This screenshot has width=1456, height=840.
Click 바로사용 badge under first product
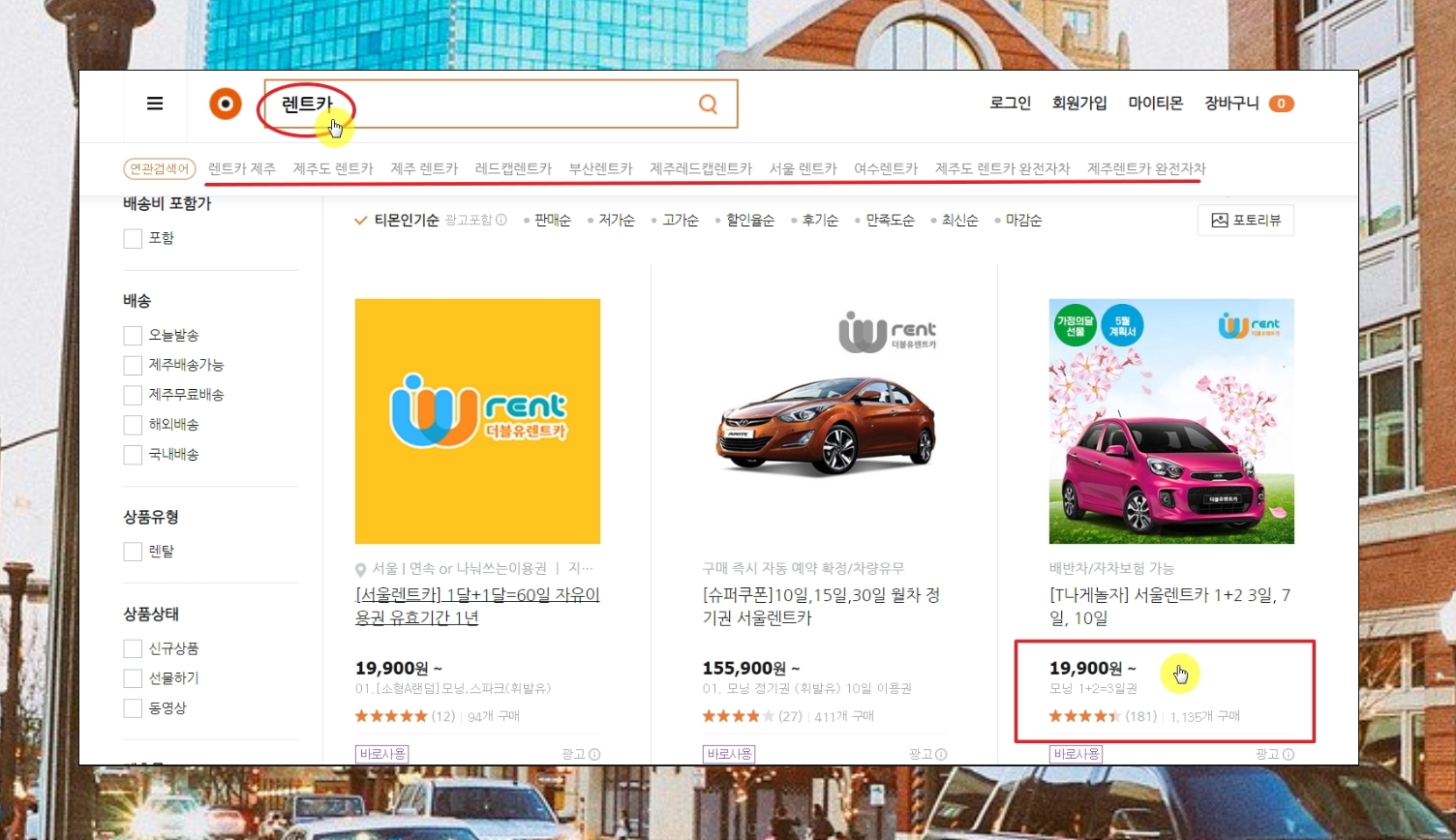[382, 754]
